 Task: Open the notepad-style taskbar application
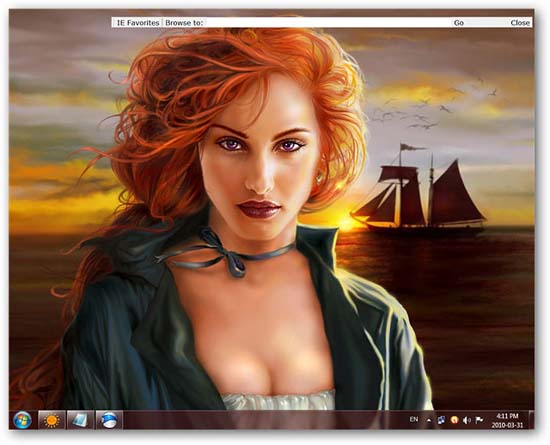(80, 420)
